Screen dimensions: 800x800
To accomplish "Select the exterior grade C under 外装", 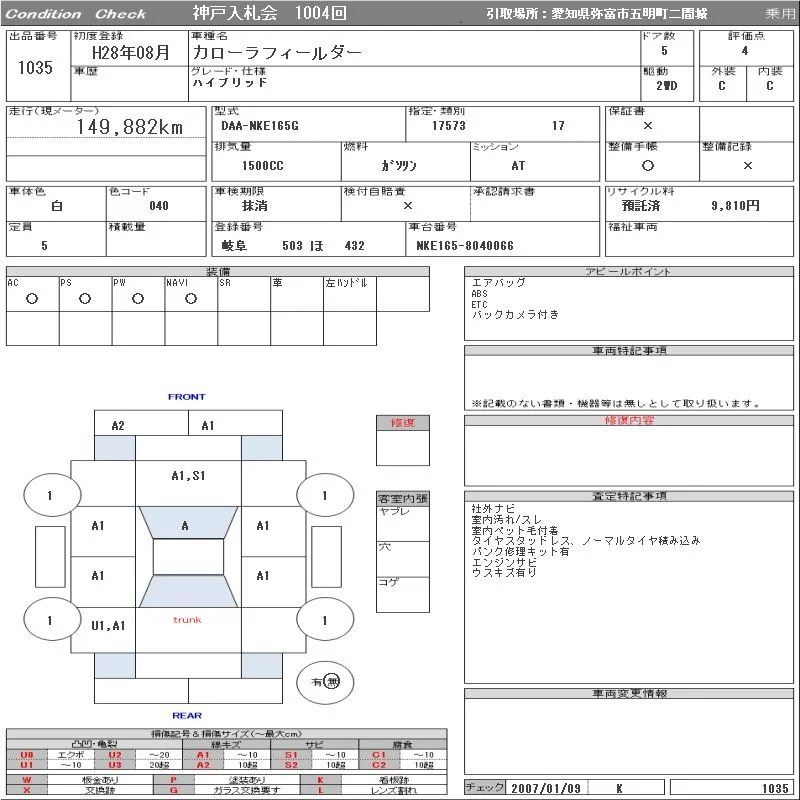I will point(721,86).
